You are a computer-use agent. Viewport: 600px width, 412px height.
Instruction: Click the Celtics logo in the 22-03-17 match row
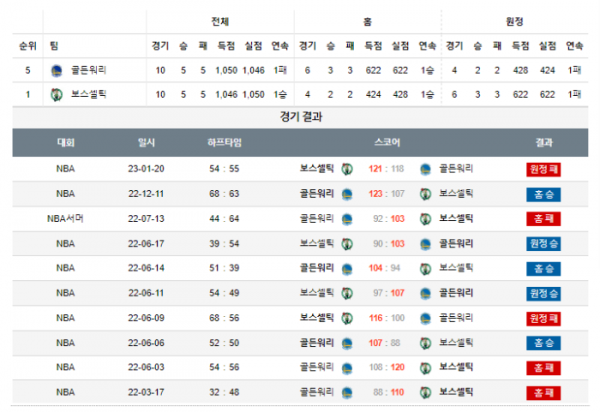[425, 393]
